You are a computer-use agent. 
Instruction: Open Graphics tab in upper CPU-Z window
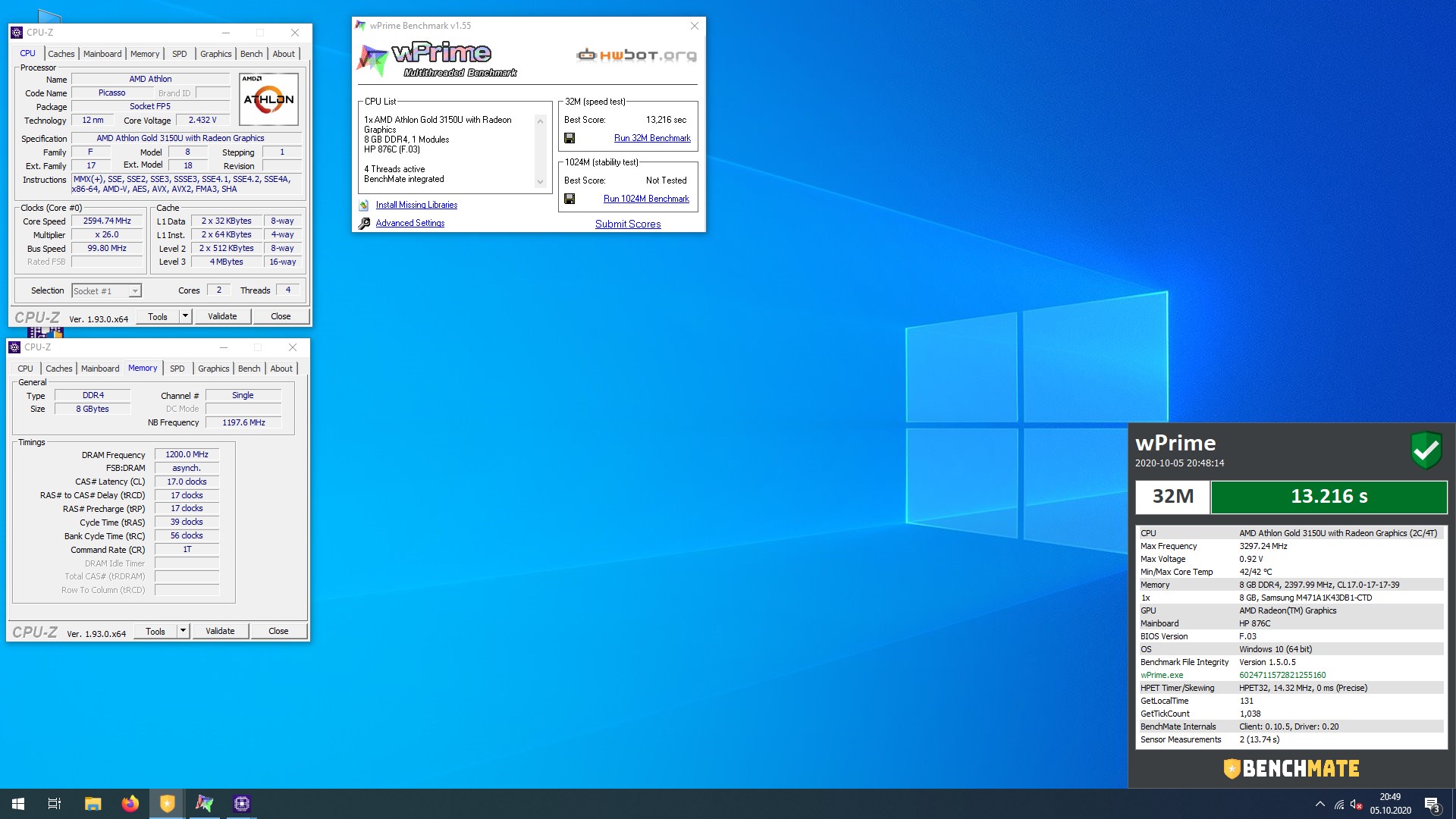pyautogui.click(x=215, y=54)
